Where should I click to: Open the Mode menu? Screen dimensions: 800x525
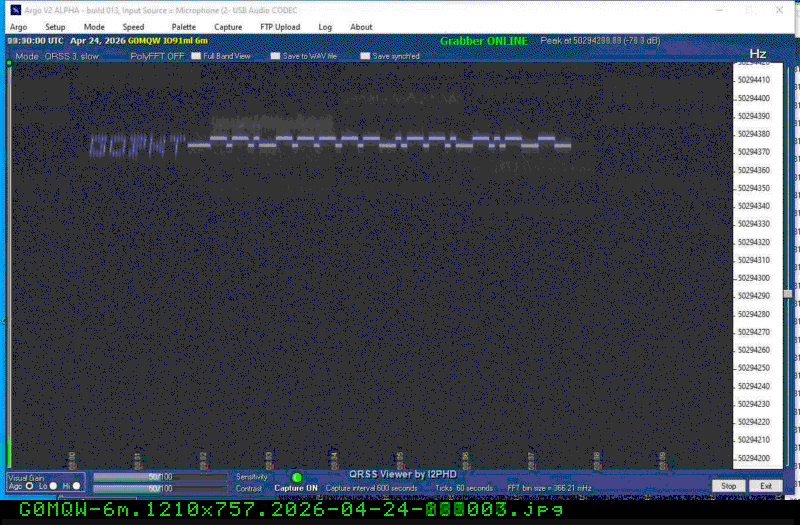(94, 27)
